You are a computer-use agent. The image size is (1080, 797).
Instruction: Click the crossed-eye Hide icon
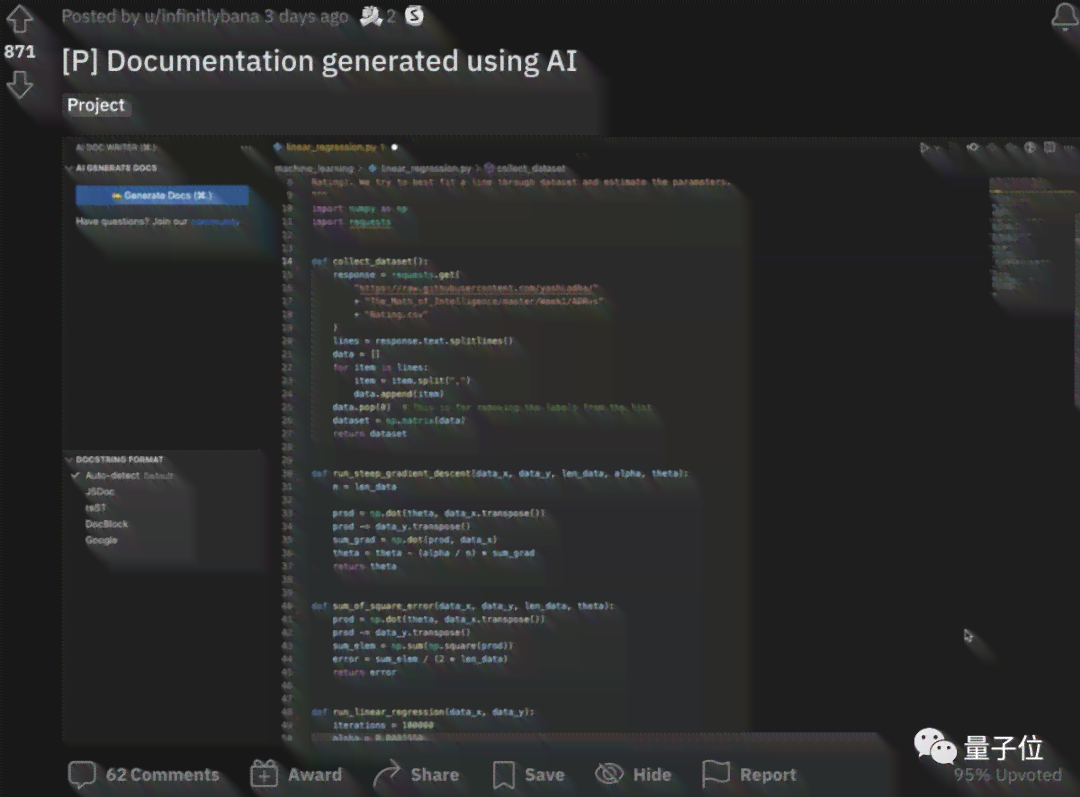[x=609, y=774]
